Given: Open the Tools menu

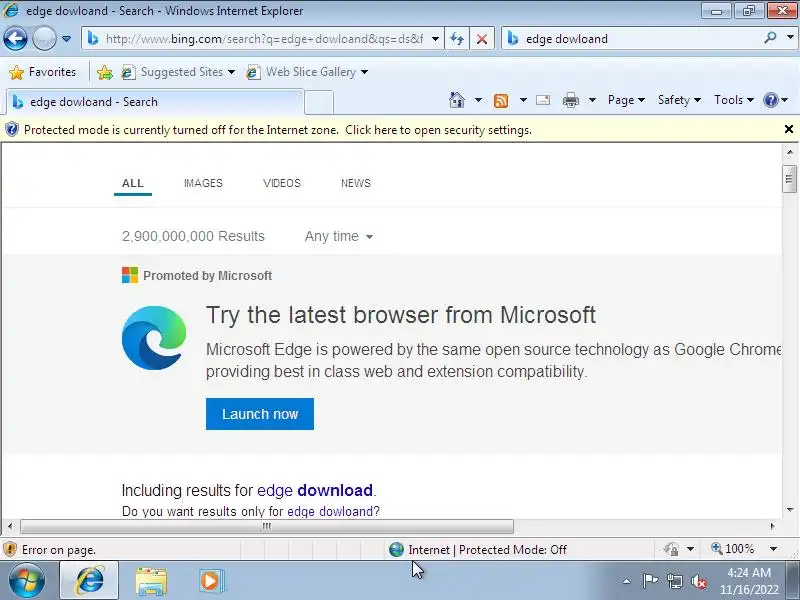Looking at the screenshot, I should (x=734, y=100).
